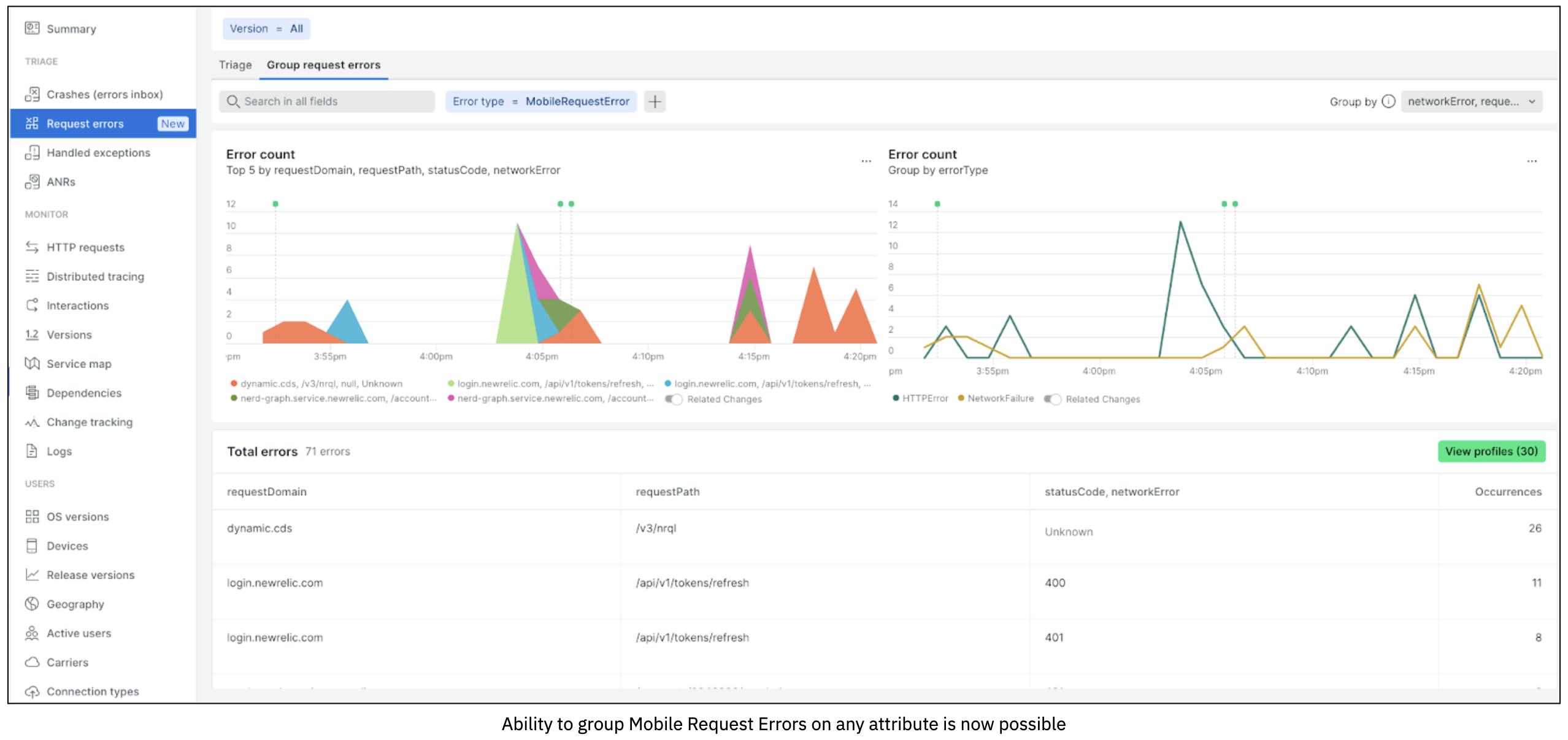The height and width of the screenshot is (740, 1568).
Task: Click the plus icon to add filter
Action: (655, 101)
